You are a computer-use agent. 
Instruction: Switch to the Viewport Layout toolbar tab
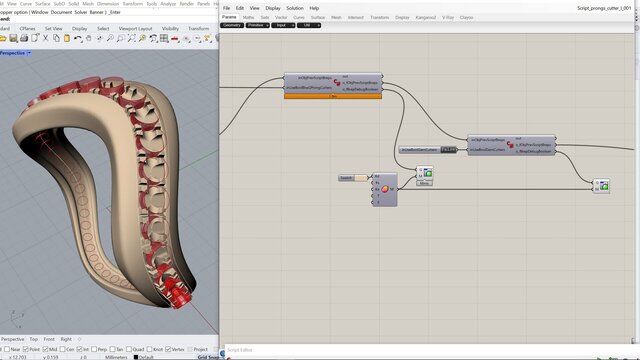[136, 29]
